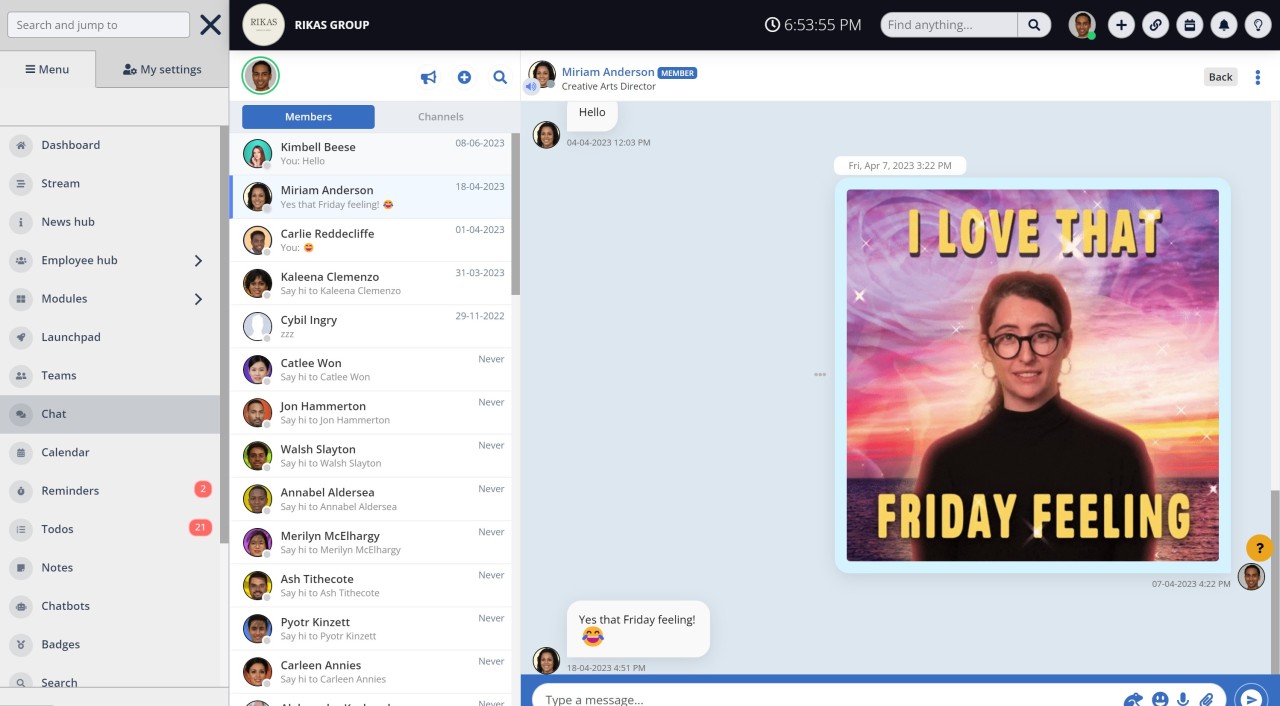Expand the Modules section
The width and height of the screenshot is (1280, 706).
click(x=197, y=298)
